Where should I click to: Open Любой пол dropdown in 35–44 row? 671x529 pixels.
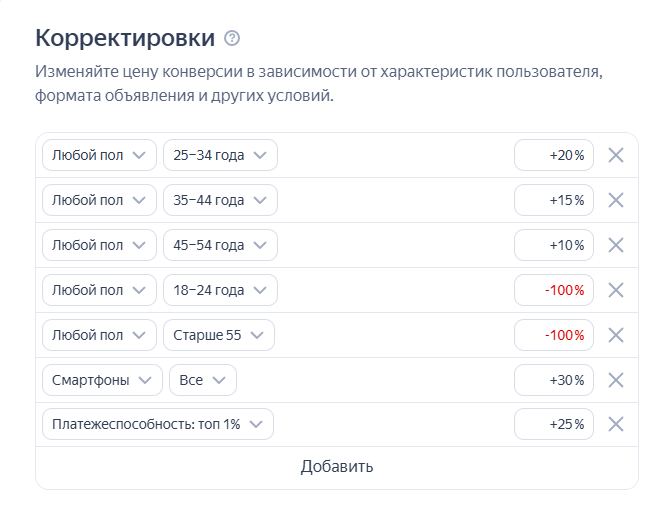[x=99, y=200]
